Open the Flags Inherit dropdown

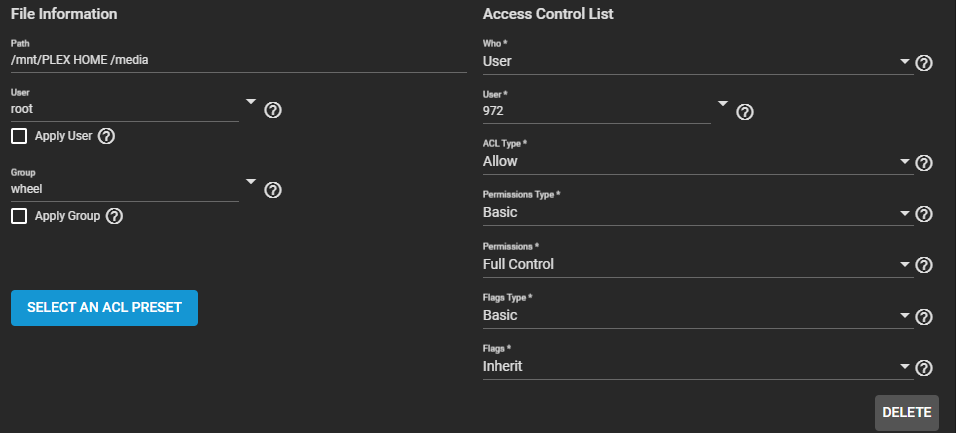(x=697, y=367)
